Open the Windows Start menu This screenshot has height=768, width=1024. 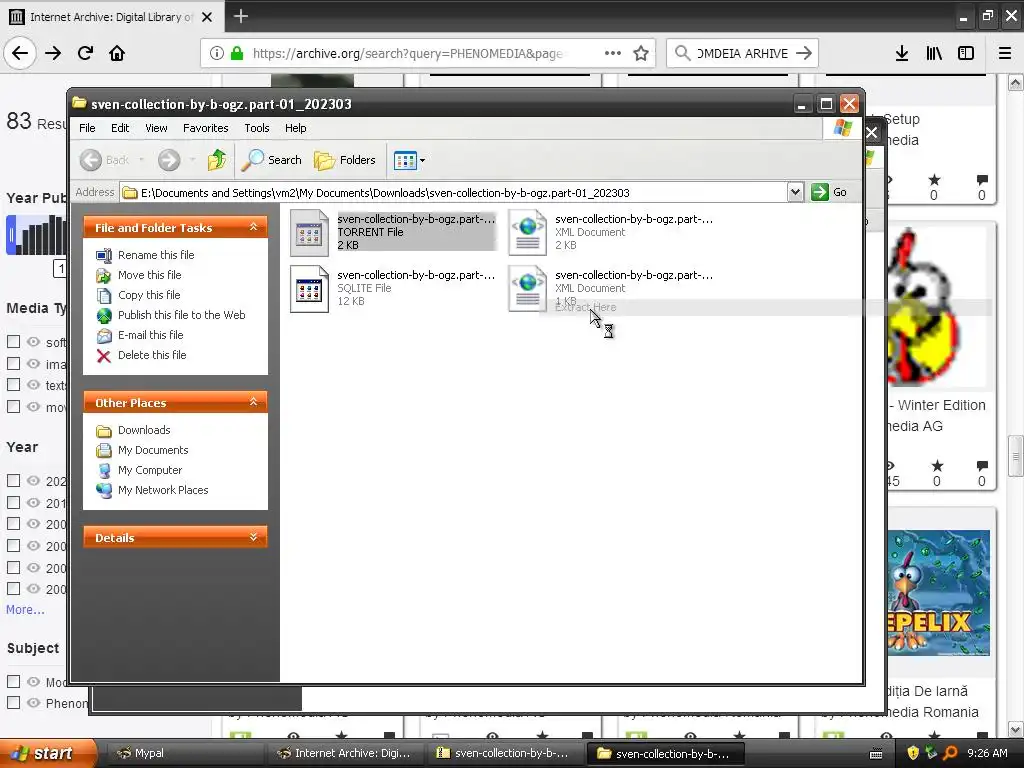pyautogui.click(x=48, y=754)
